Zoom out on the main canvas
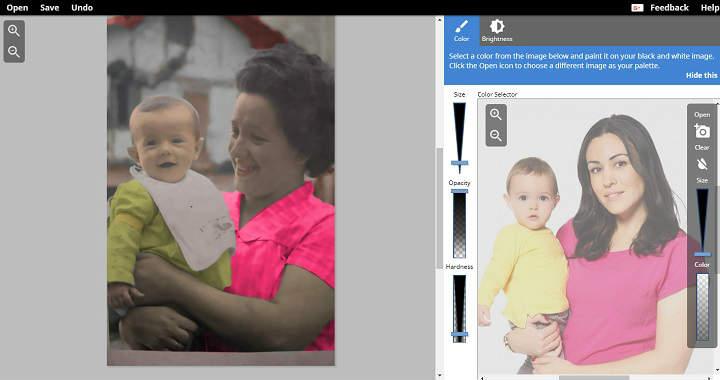 point(14,52)
